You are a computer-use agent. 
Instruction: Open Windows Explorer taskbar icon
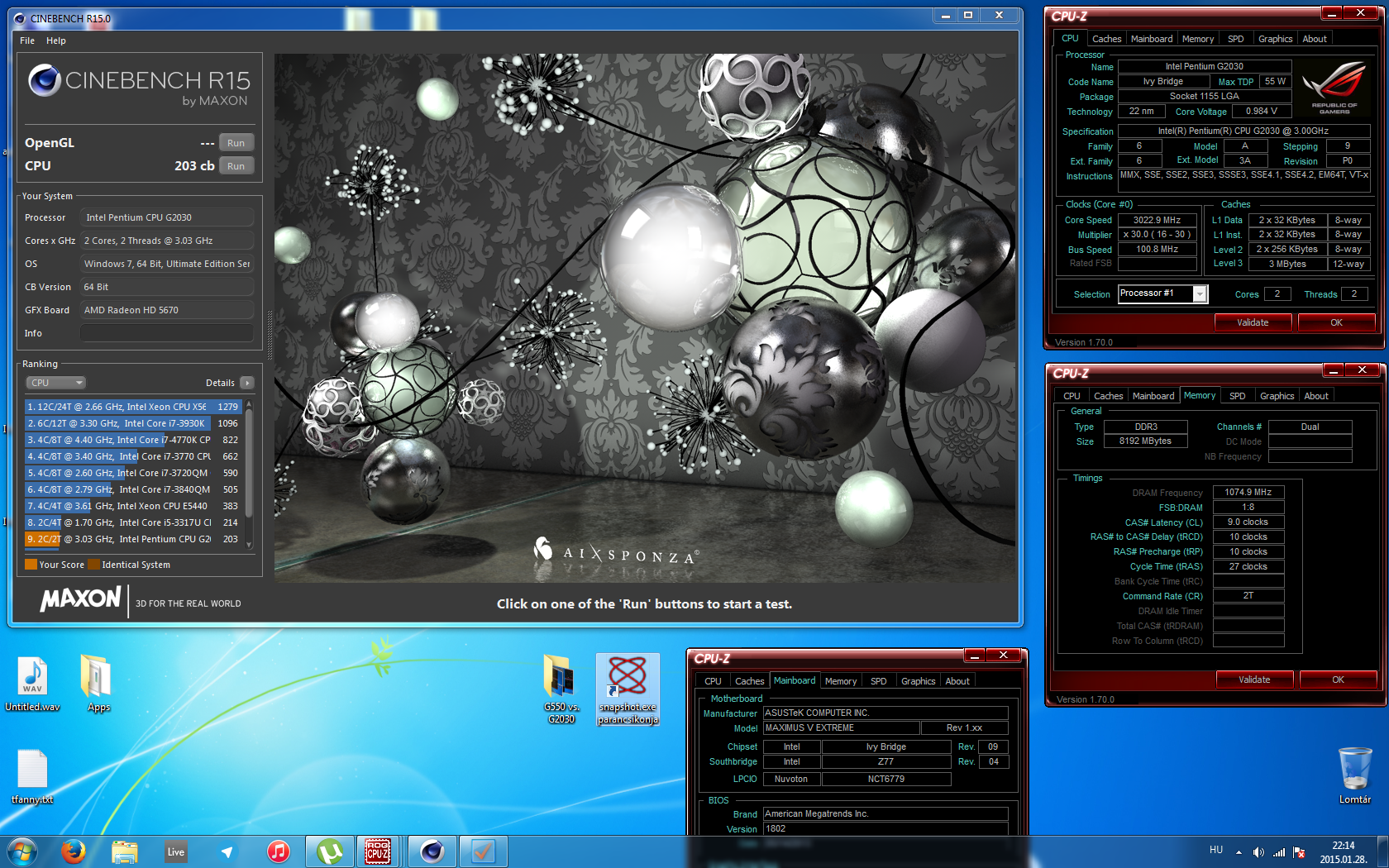125,851
